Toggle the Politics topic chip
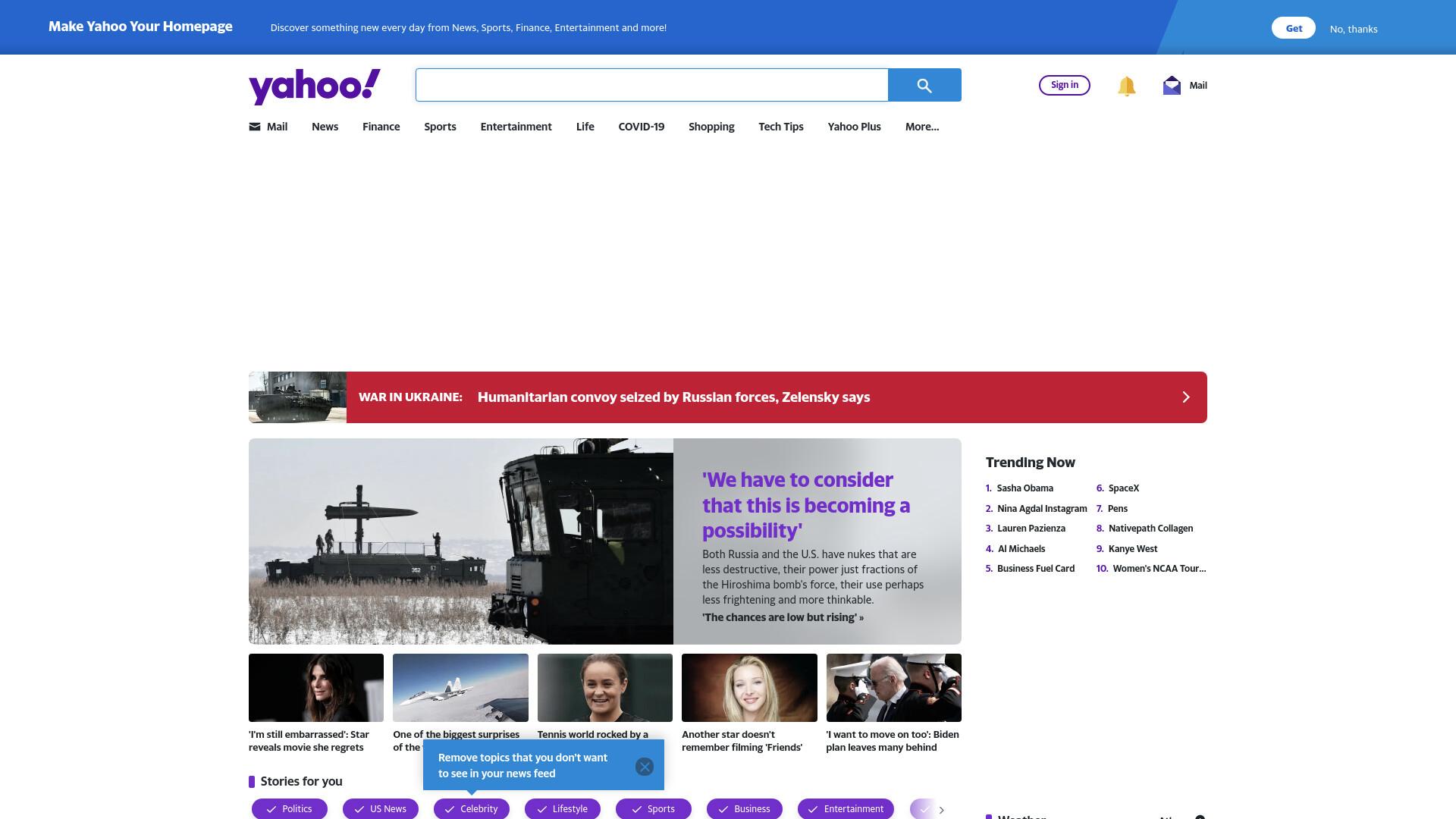This screenshot has height=819, width=1456. [290, 809]
